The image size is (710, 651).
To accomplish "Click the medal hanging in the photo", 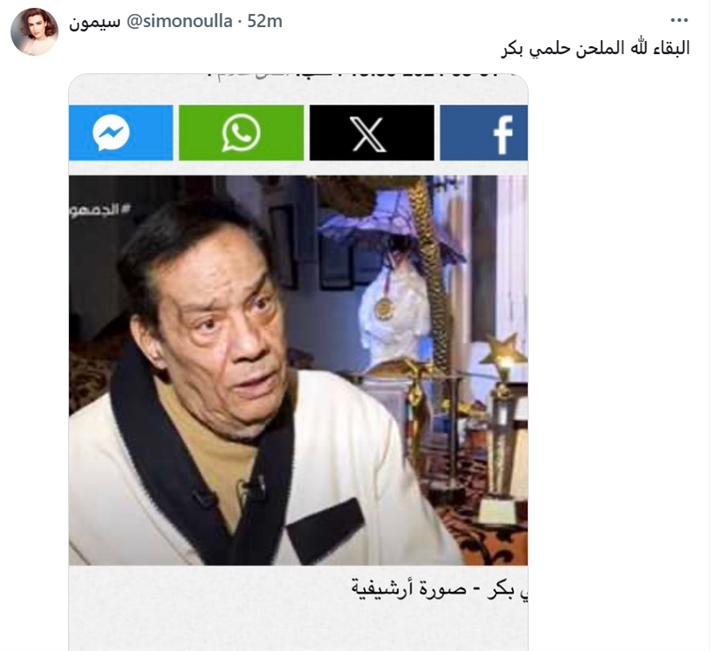I will pyautogui.click(x=384, y=308).
